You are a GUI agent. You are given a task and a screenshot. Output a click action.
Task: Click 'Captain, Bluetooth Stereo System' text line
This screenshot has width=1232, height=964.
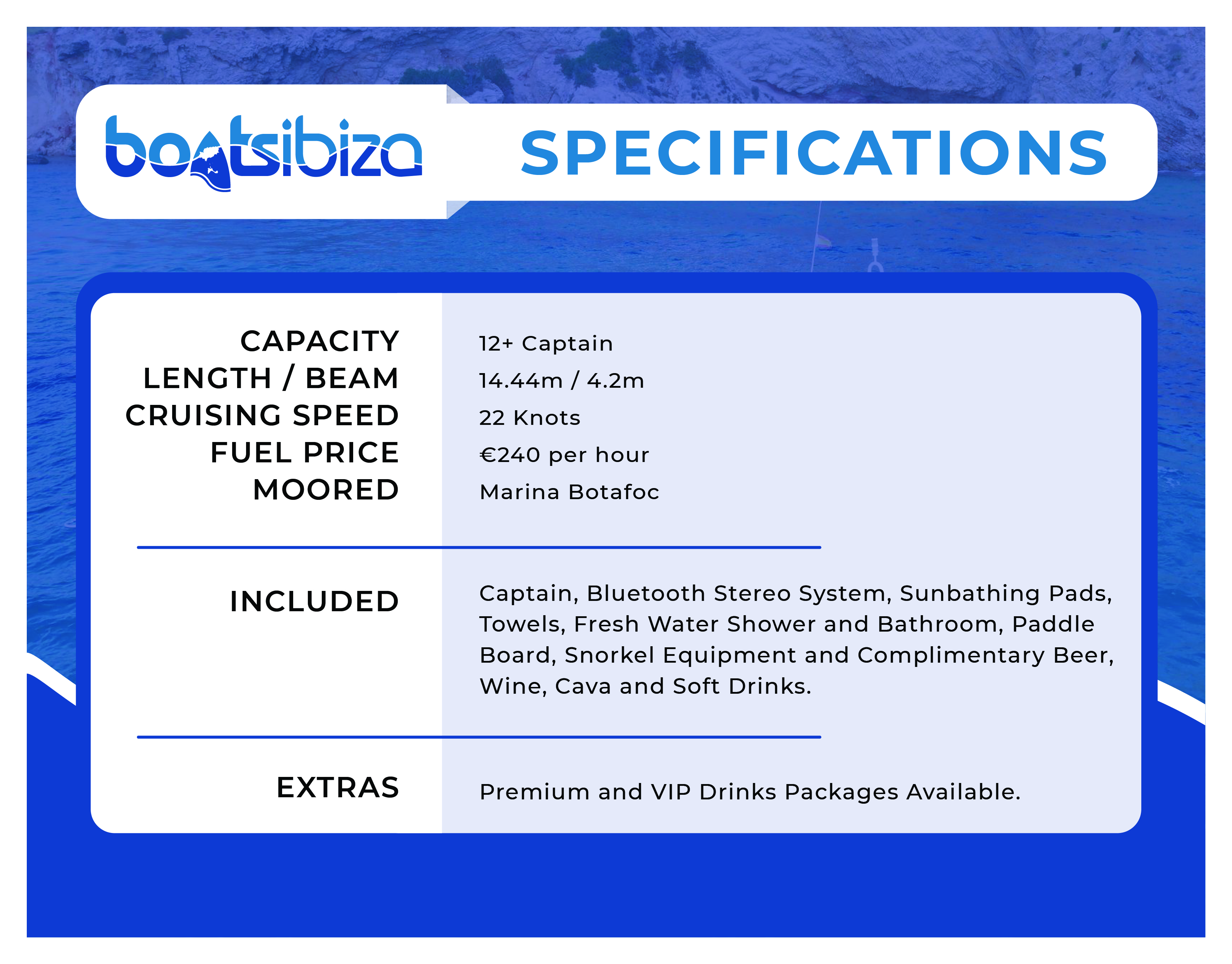coord(795,593)
